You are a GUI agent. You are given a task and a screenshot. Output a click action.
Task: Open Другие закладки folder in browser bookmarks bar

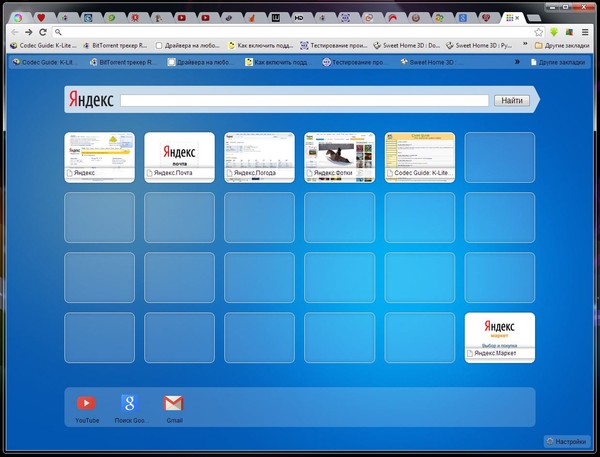[x=562, y=46]
